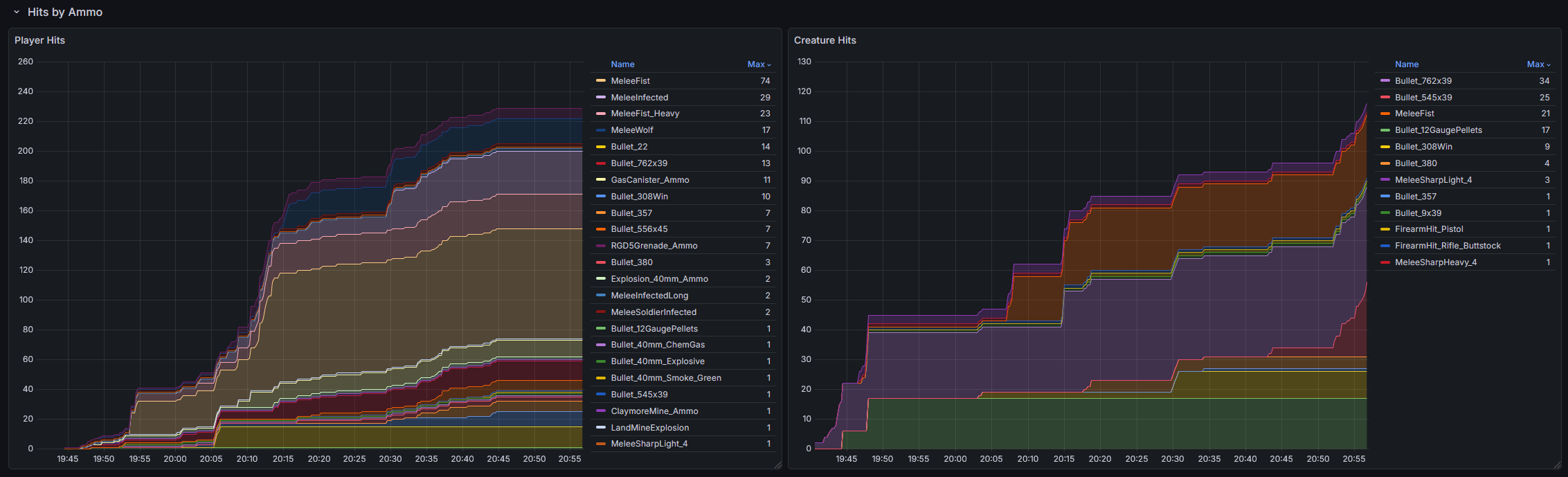The width and height of the screenshot is (1568, 477).
Task: Open color picker for MeleeSharpHeavy_4 series
Action: pos(1385,262)
